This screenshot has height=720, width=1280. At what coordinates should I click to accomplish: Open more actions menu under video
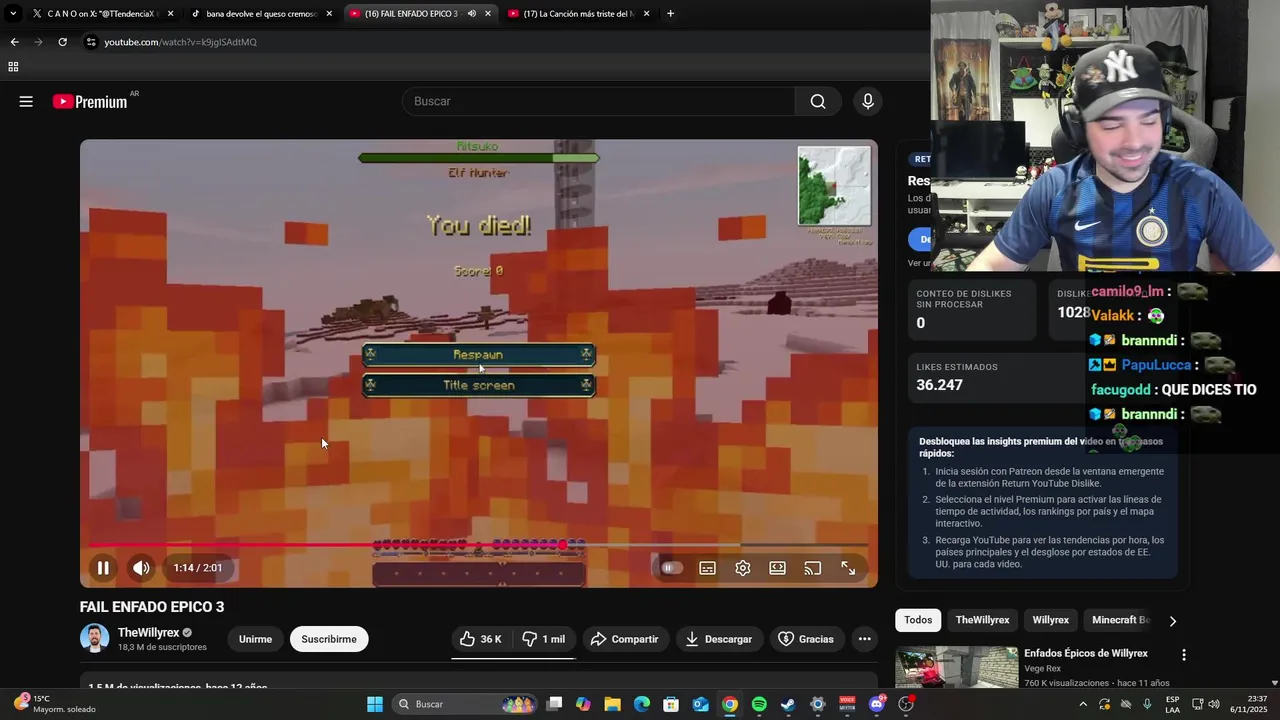(x=864, y=639)
